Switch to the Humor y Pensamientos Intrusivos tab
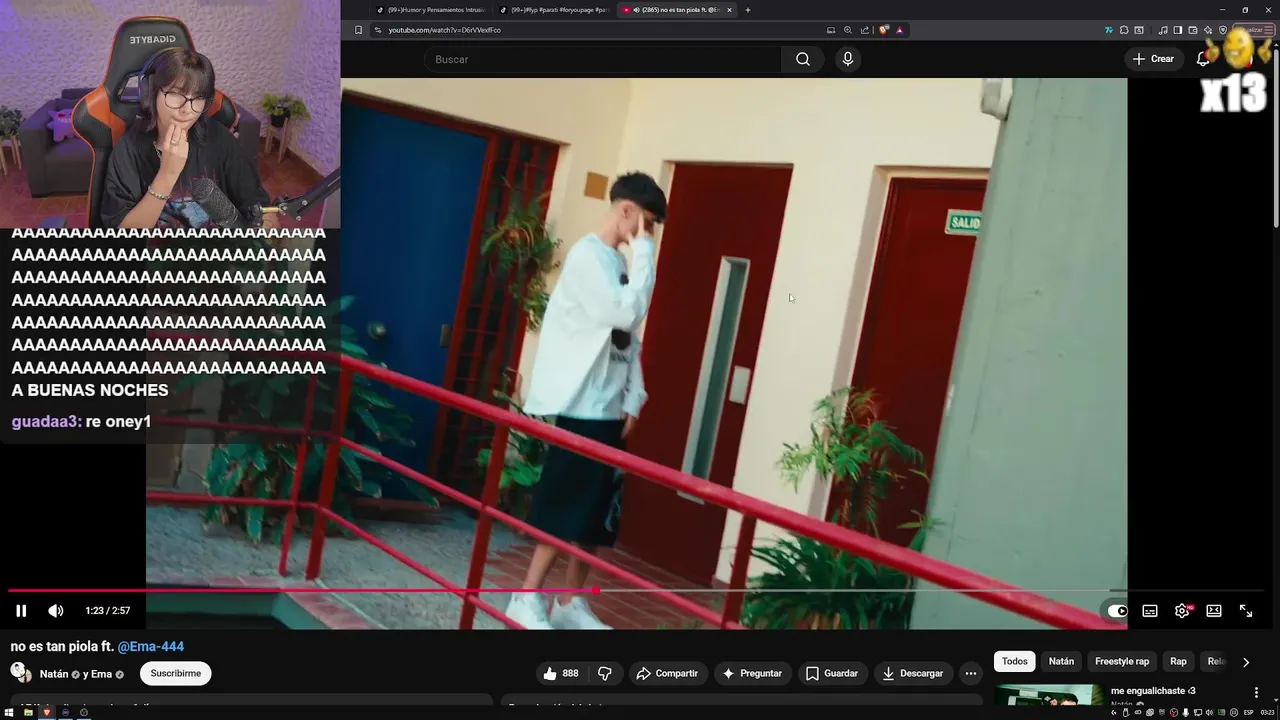Image resolution: width=1280 pixels, height=720 pixels. (x=431, y=10)
